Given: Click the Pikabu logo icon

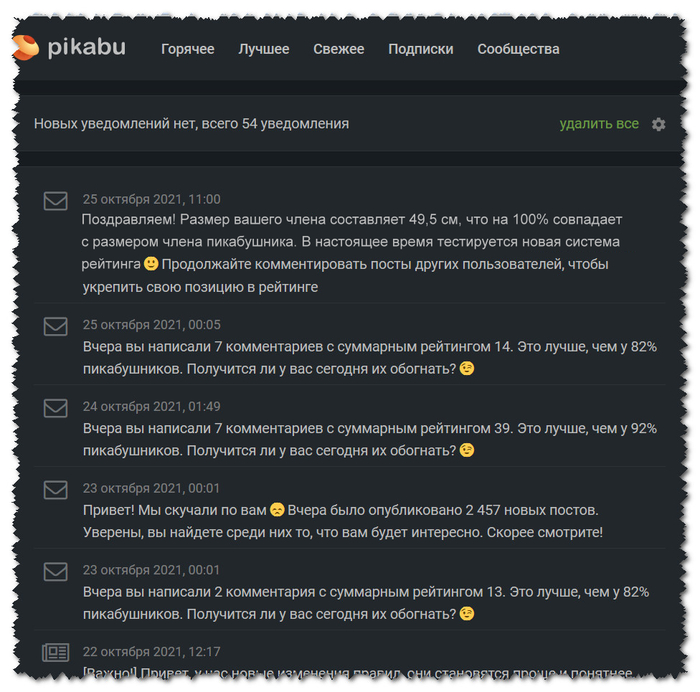Looking at the screenshot, I should tap(26, 46).
